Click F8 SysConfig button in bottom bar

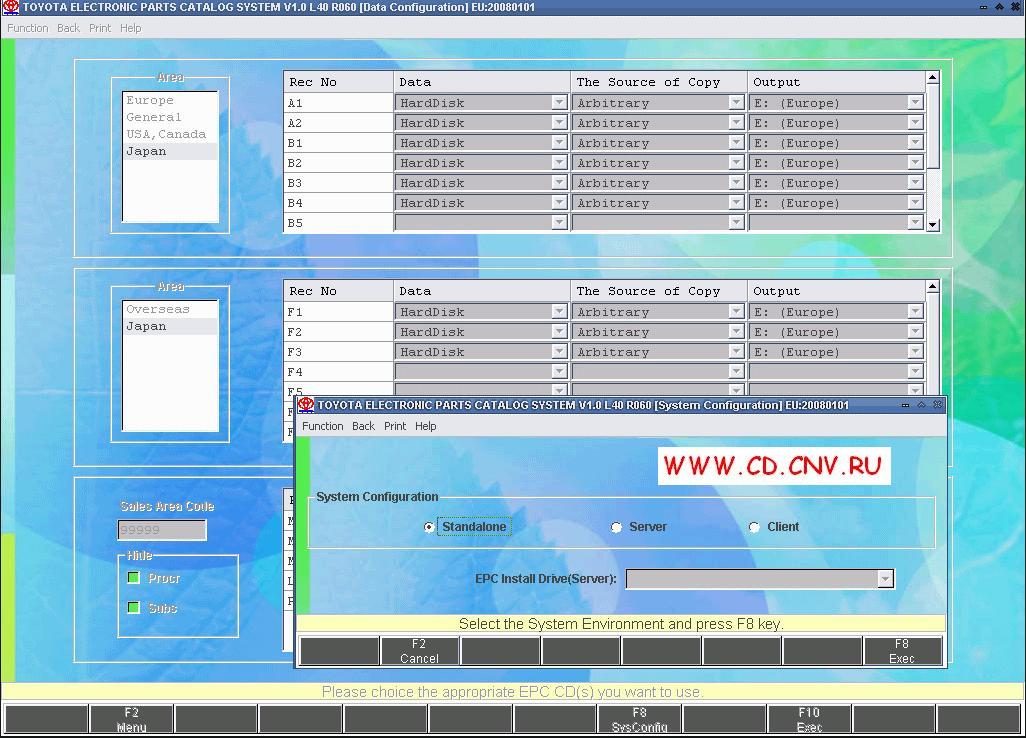(639, 720)
